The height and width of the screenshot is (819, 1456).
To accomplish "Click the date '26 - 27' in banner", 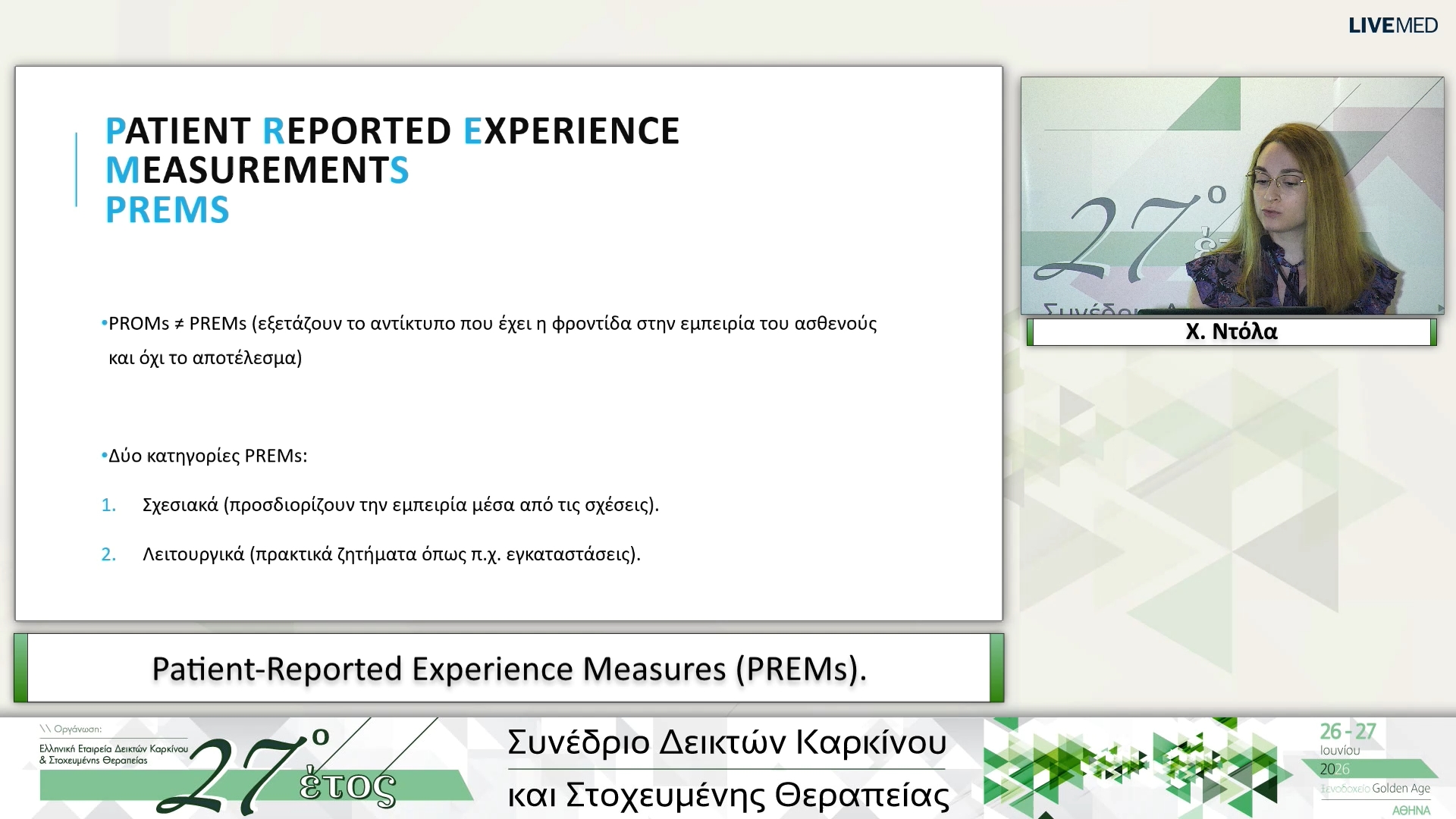I will click(x=1348, y=732).
